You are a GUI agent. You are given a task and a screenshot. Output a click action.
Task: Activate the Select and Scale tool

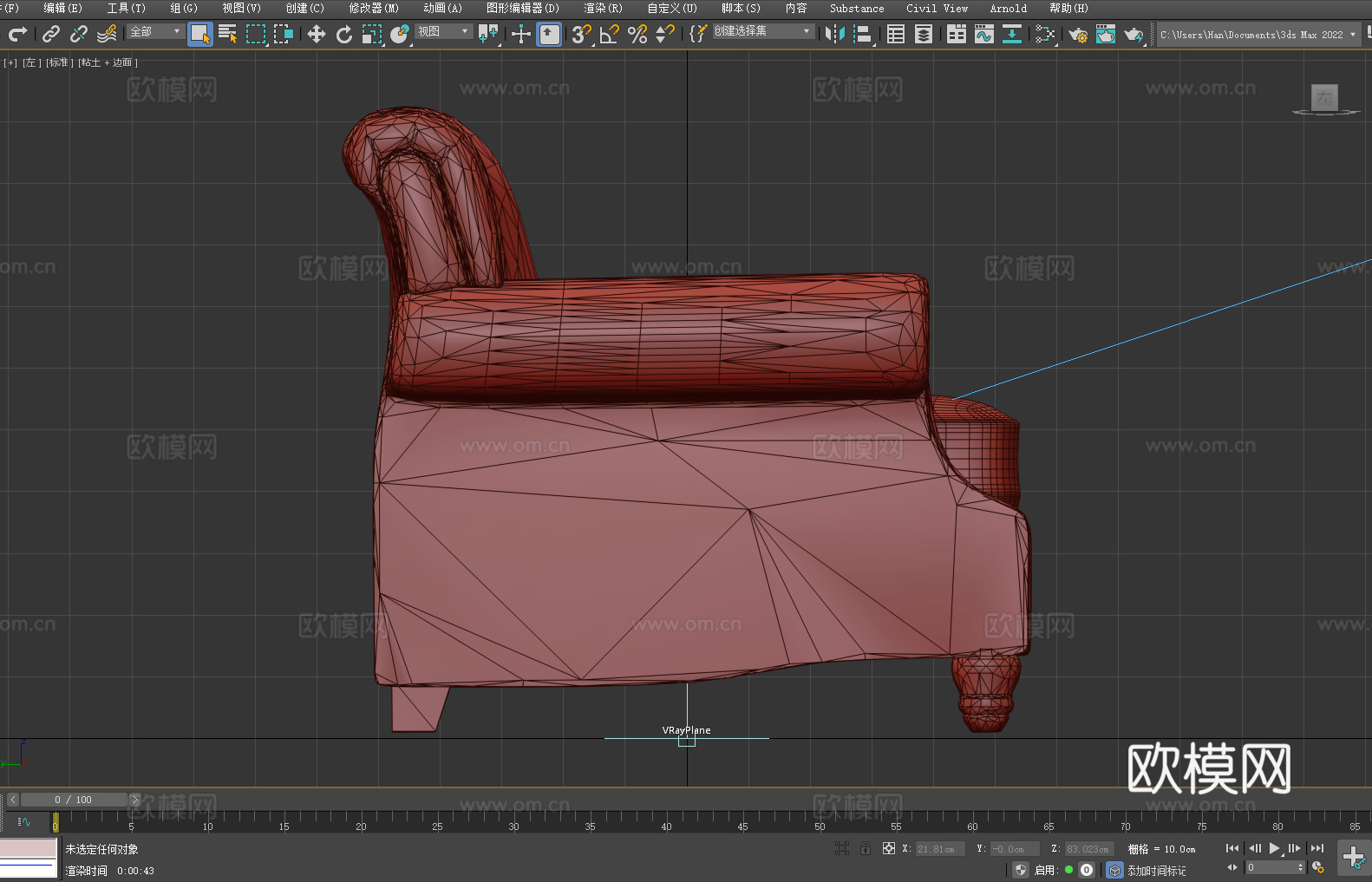(372, 34)
